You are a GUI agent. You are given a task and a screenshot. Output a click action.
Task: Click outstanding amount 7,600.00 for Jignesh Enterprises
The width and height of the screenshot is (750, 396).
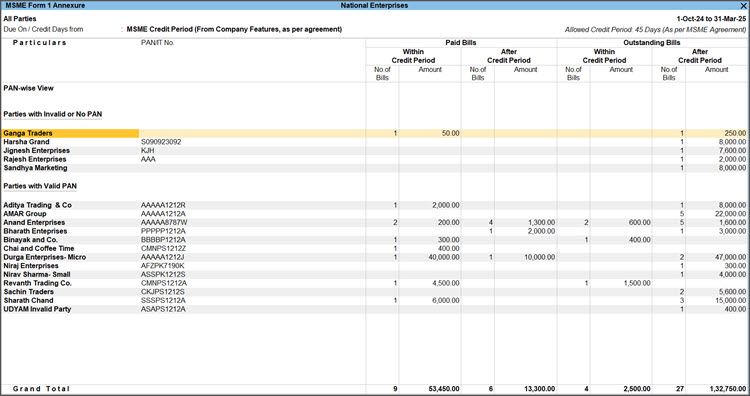732,151
